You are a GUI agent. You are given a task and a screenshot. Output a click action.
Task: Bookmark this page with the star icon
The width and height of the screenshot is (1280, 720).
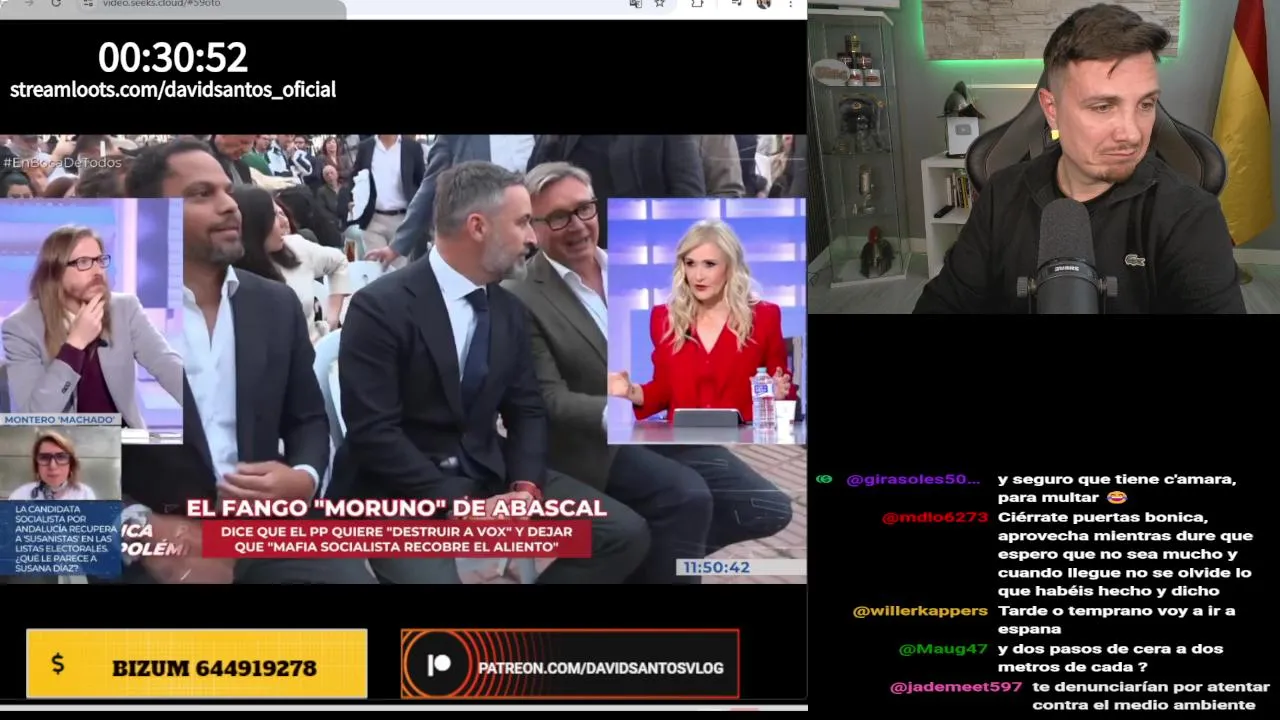coord(659,4)
